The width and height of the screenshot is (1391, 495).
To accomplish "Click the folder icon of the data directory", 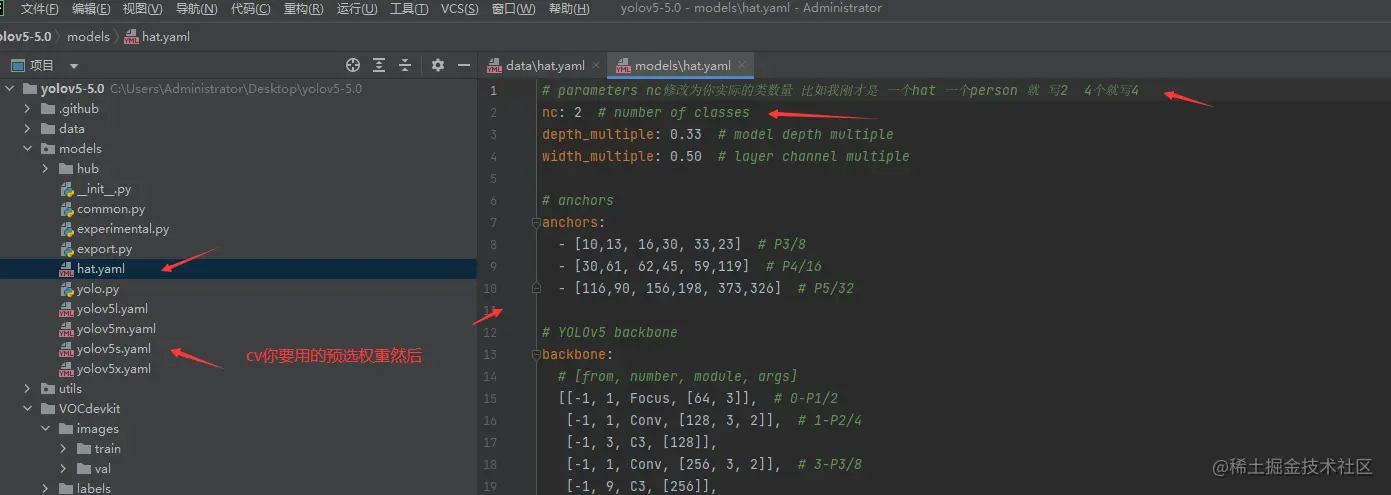I will pyautogui.click(x=49, y=129).
